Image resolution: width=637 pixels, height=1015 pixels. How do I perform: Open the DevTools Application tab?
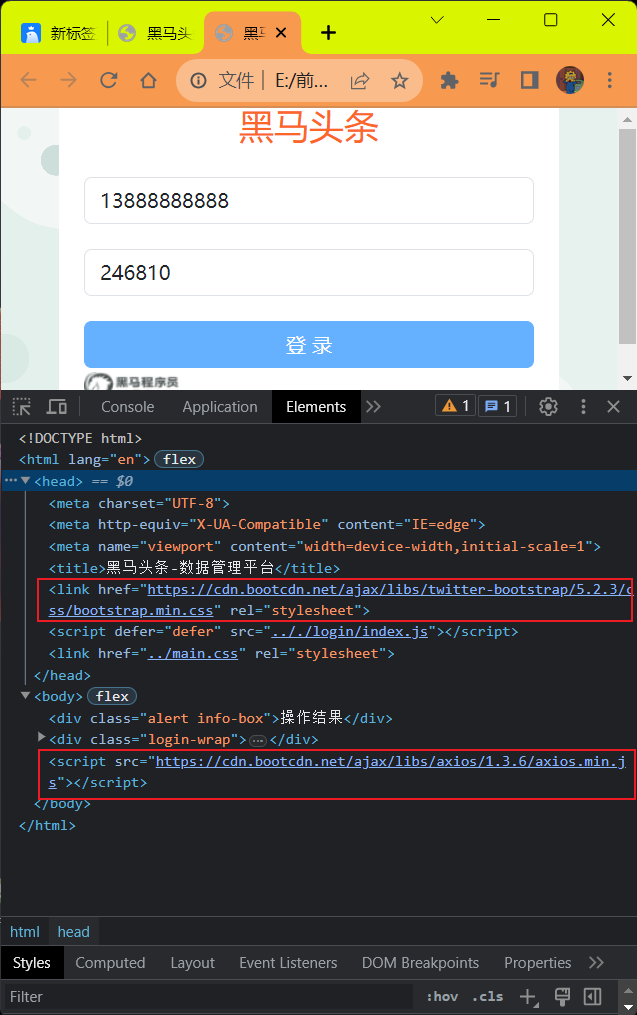[220, 407]
